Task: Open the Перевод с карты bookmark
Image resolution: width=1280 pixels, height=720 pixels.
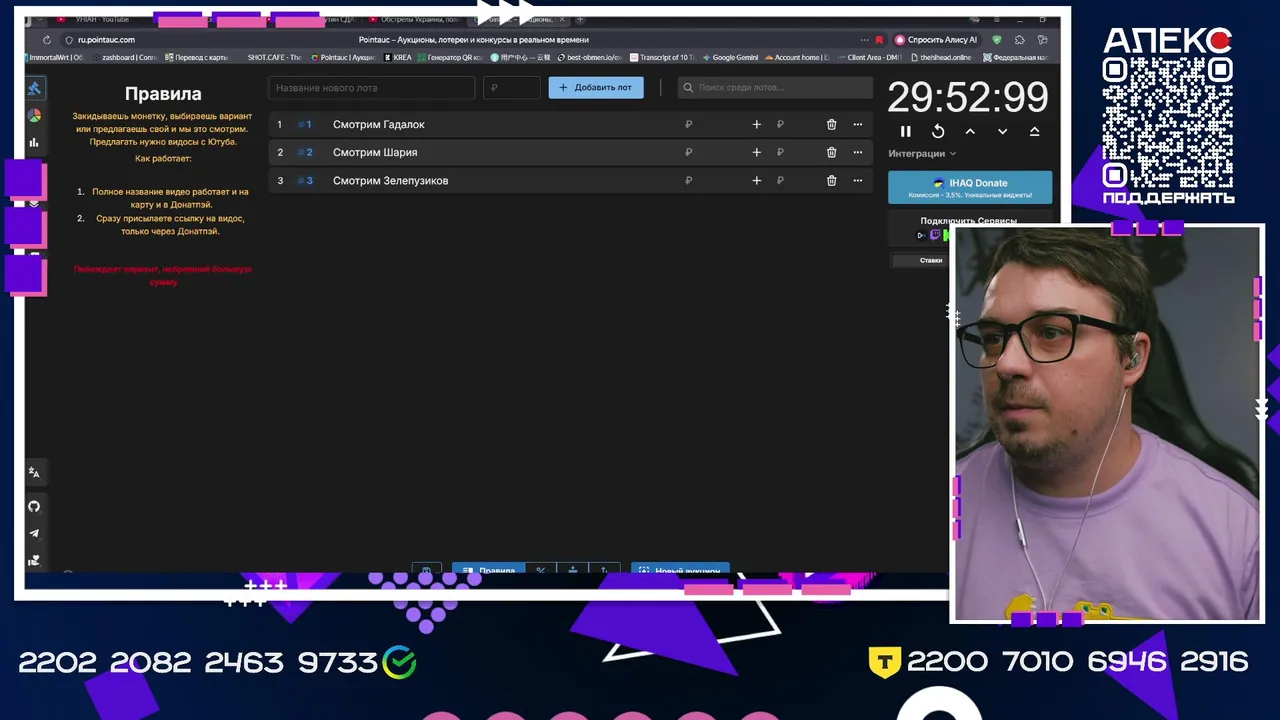Action: pos(197,57)
